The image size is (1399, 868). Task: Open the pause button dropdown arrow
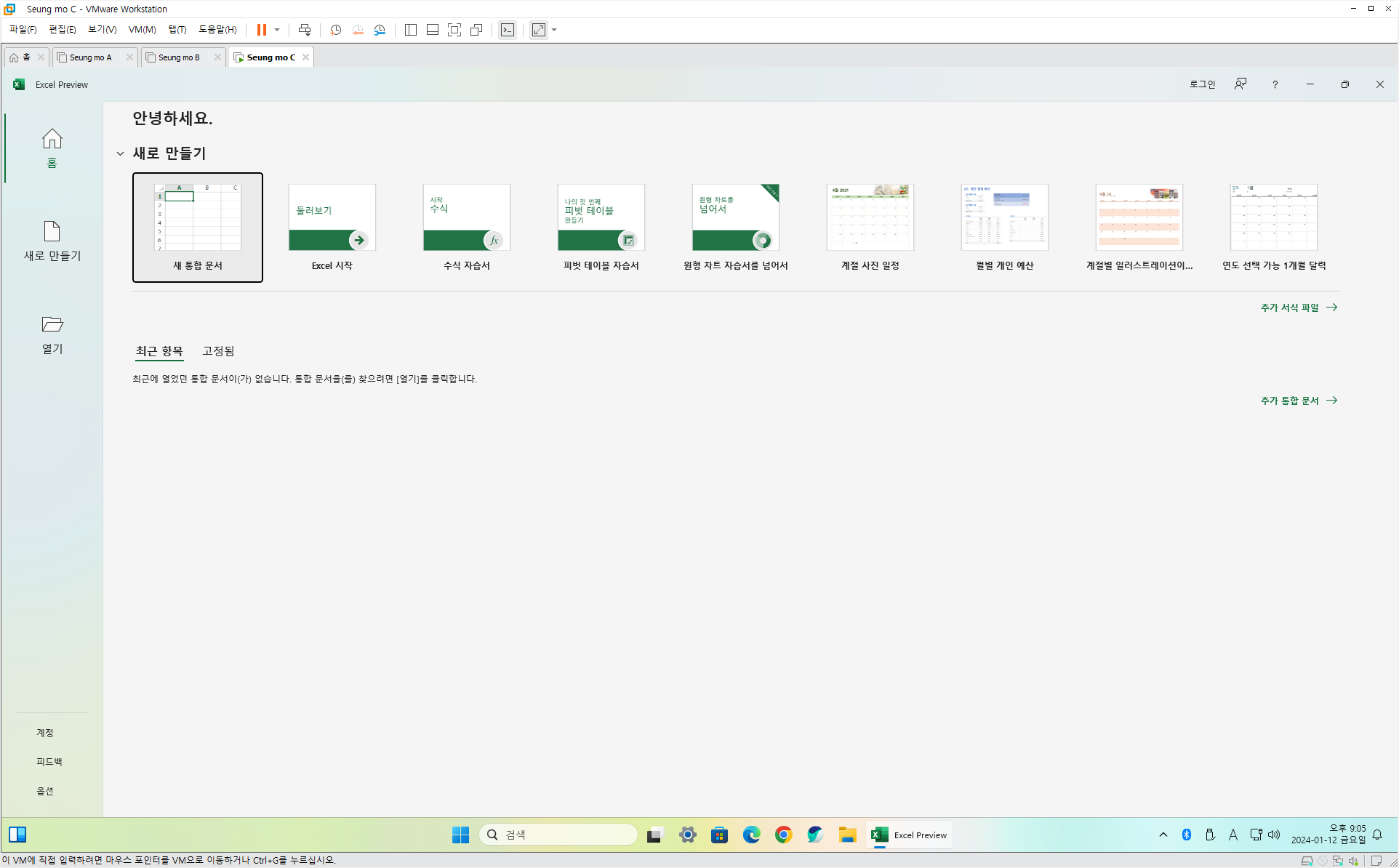pyautogui.click(x=277, y=30)
